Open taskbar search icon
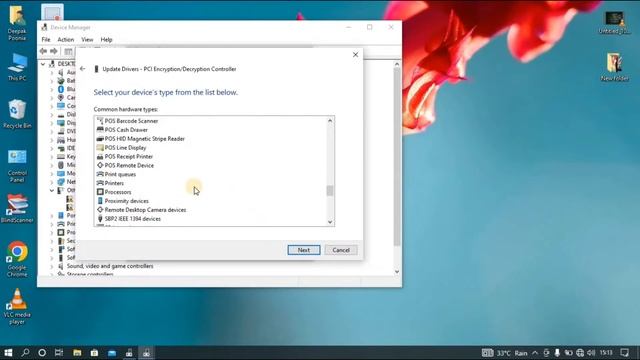Screen dimensions: 640x360 (x=25, y=353)
